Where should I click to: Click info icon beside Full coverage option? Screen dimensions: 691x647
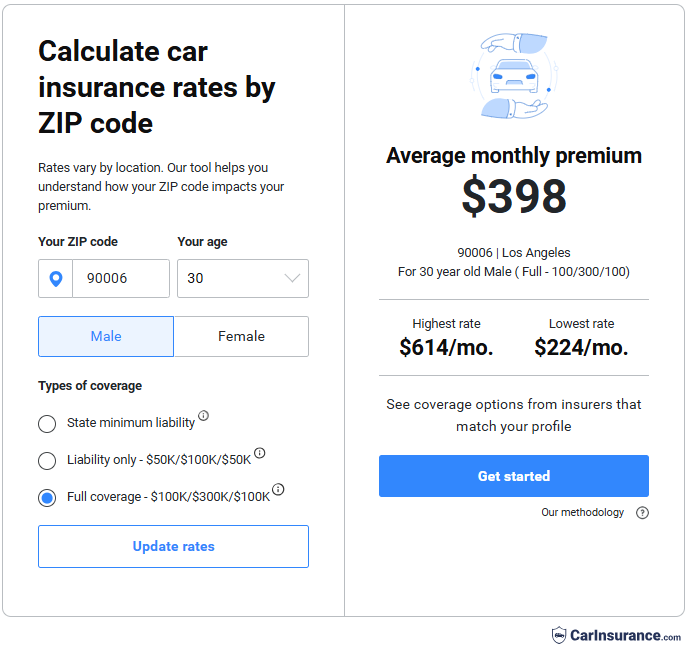pos(278,489)
